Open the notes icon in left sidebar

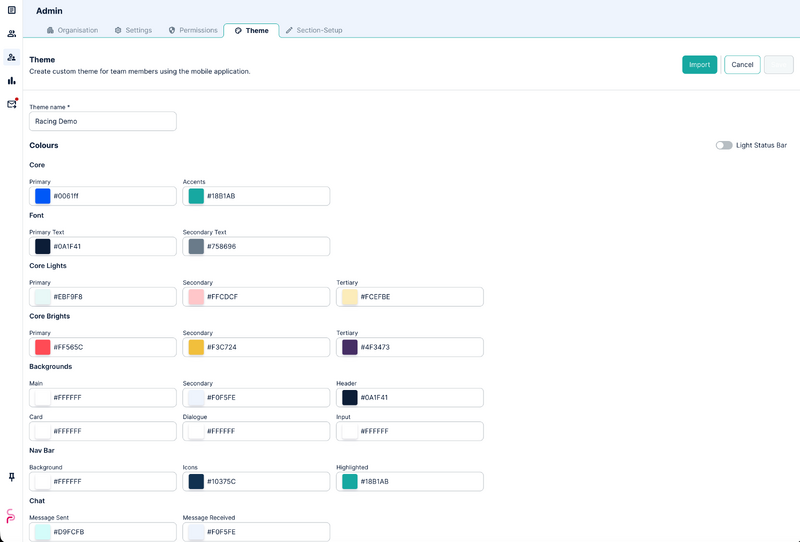coord(12,10)
